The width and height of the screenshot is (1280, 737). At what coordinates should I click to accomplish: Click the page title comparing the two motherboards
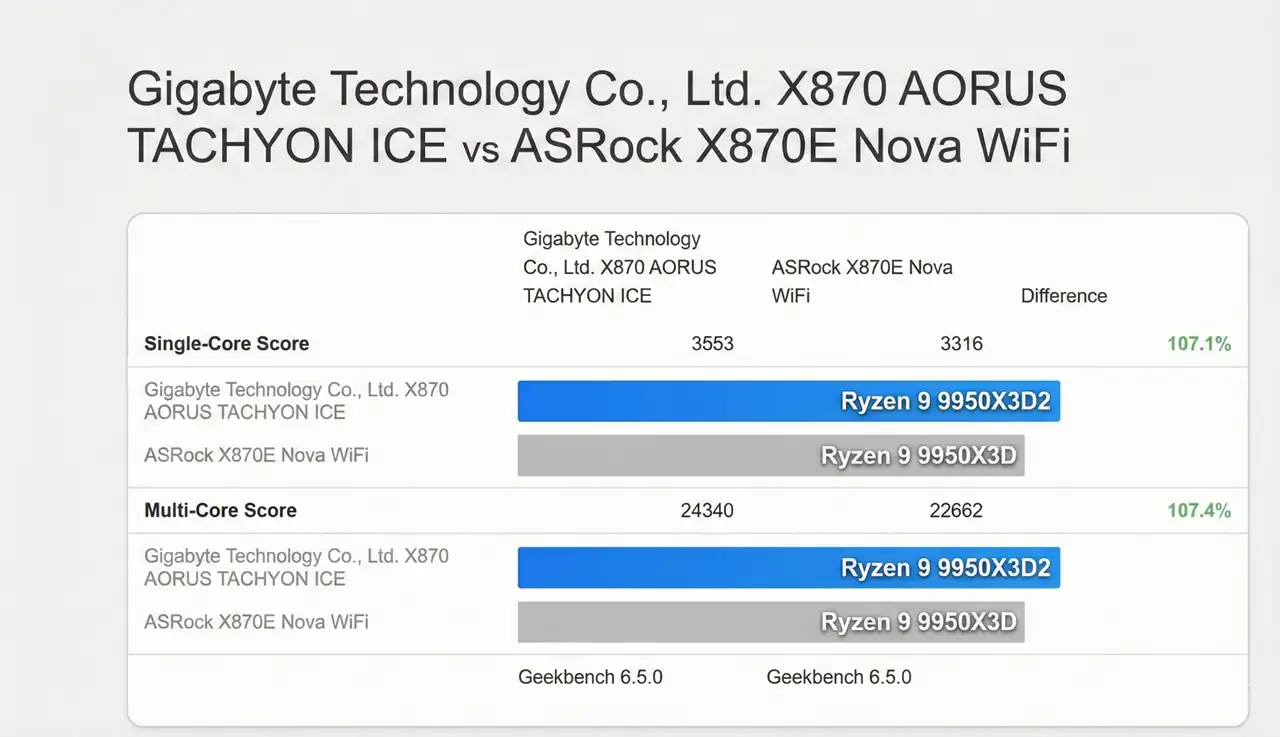pyautogui.click(x=599, y=118)
